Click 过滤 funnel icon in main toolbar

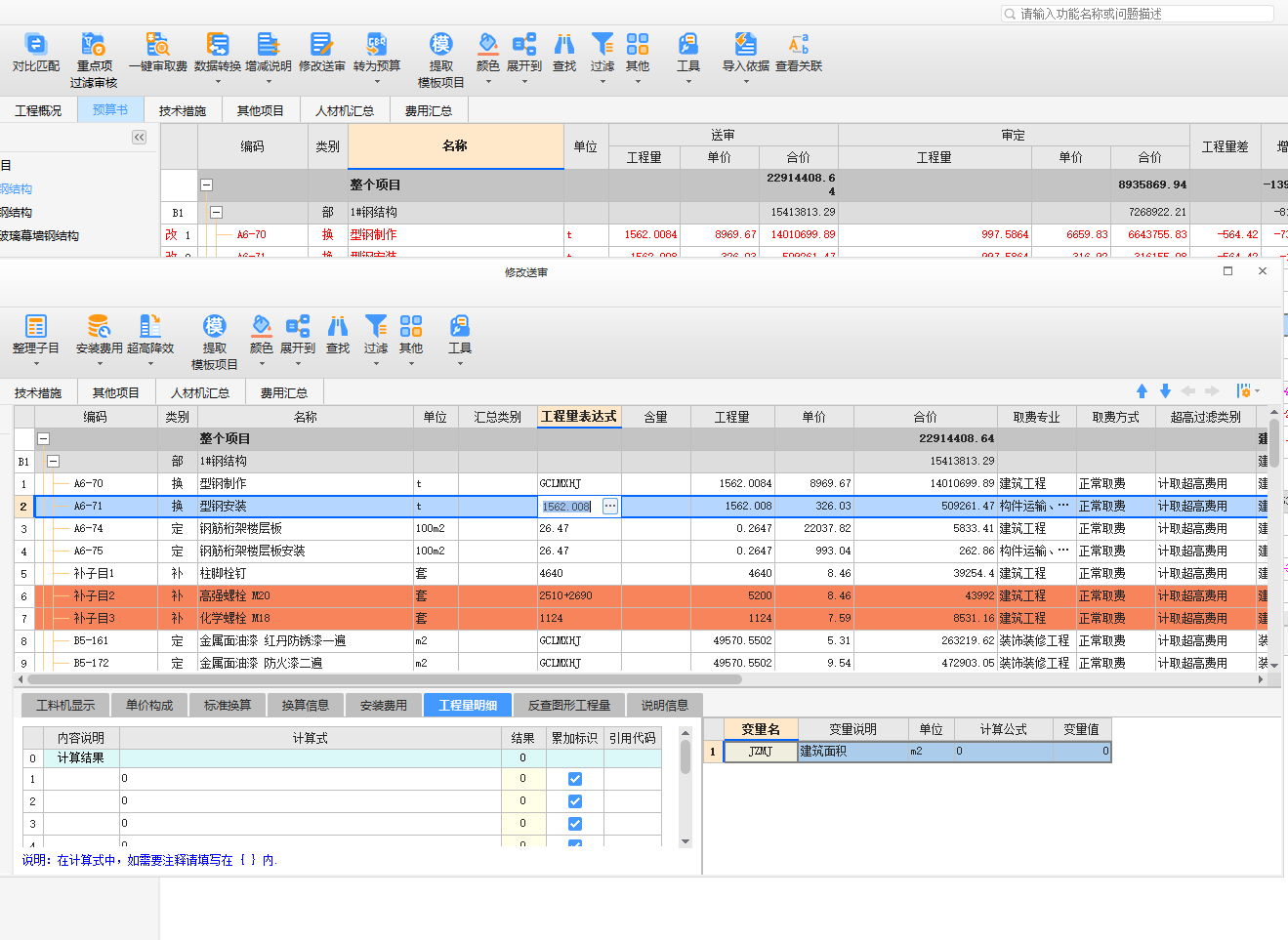coord(602,44)
